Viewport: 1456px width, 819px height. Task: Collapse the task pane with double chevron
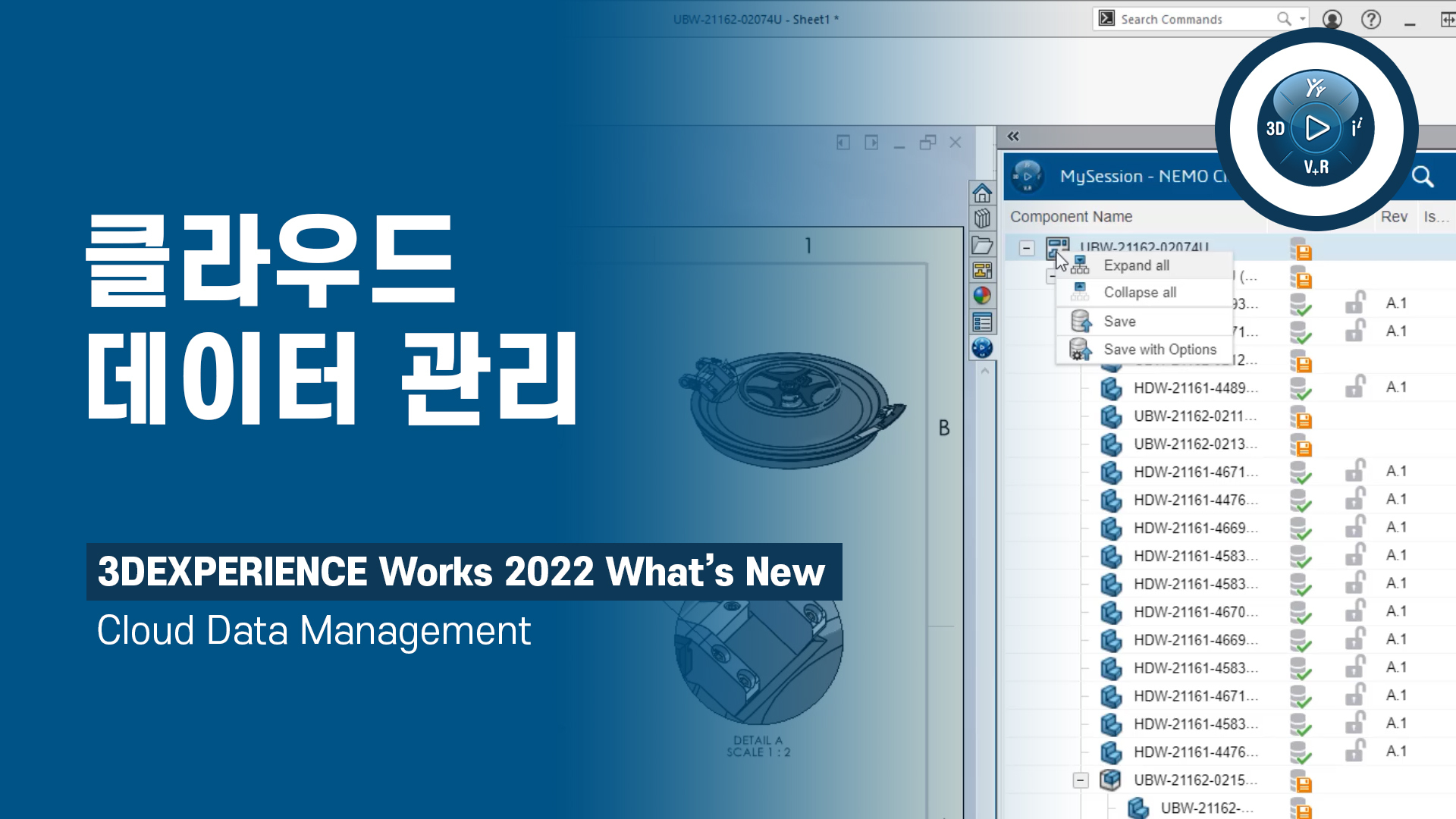tap(1013, 136)
